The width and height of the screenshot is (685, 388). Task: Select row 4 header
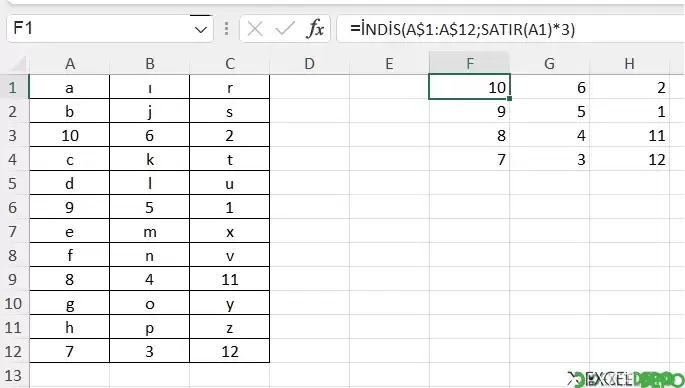(13, 159)
